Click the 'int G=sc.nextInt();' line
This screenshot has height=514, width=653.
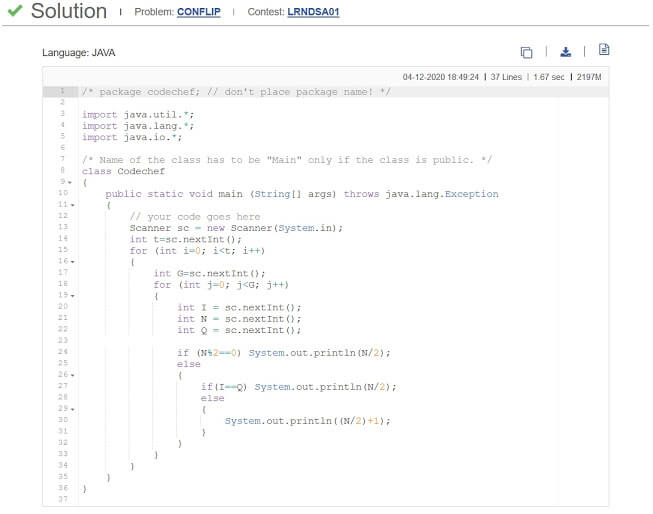pos(209,273)
